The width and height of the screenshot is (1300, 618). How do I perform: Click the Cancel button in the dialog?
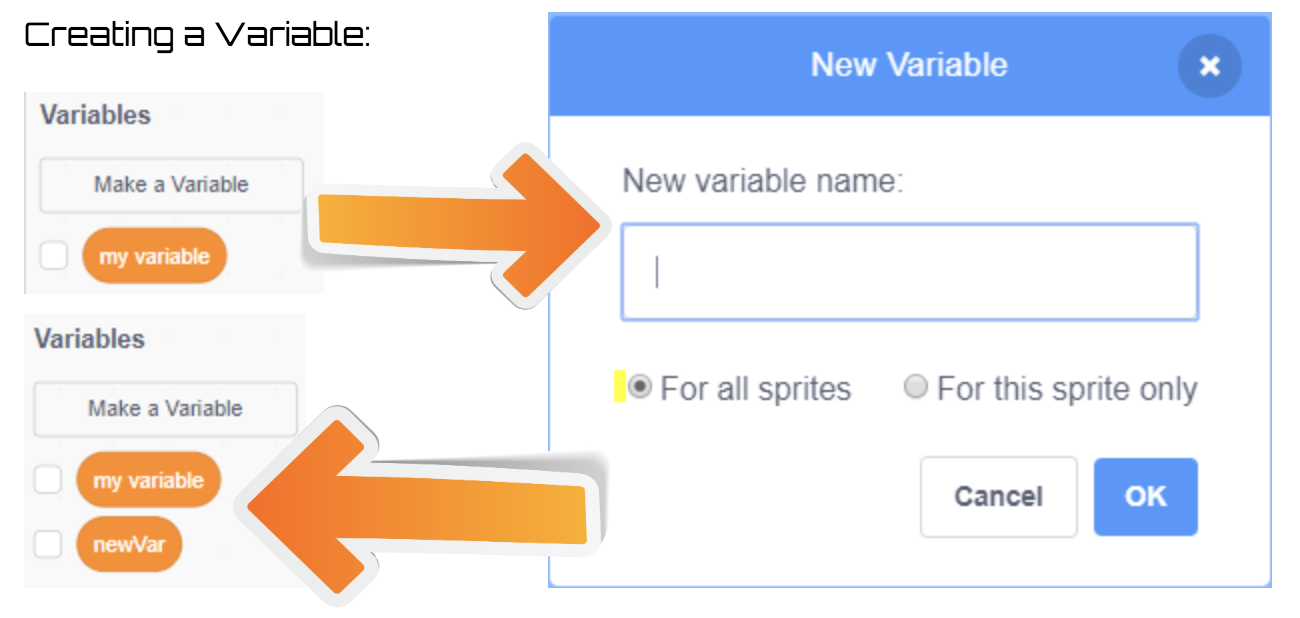tap(998, 496)
